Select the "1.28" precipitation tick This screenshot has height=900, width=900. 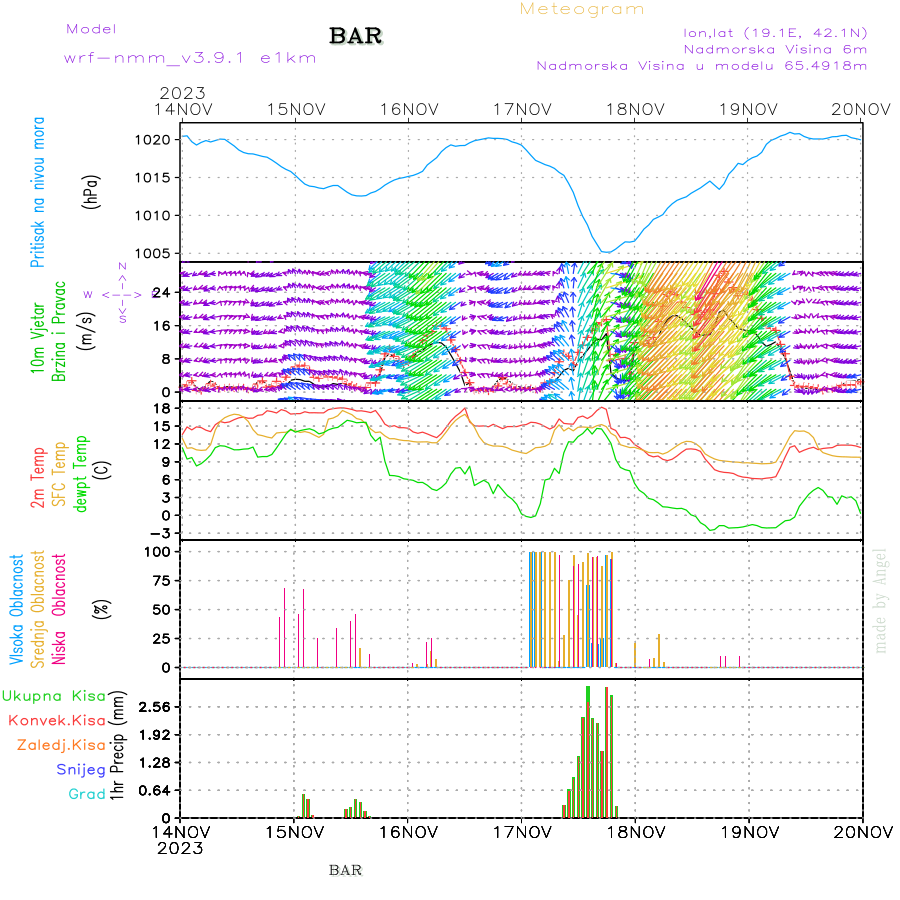point(154,763)
